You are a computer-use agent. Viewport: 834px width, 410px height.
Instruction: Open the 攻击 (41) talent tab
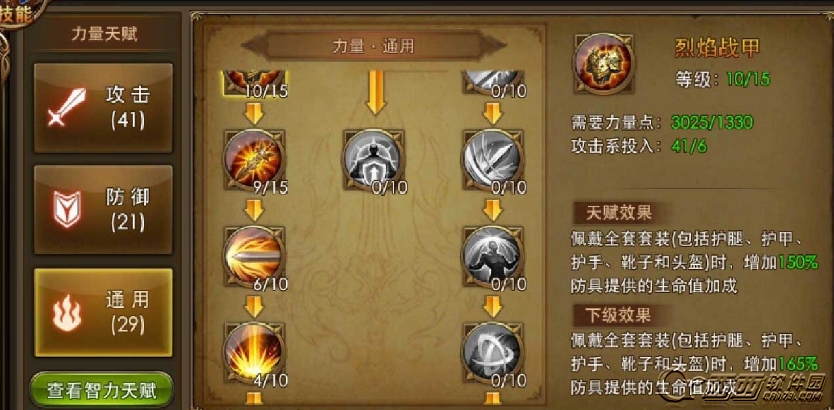pyautogui.click(x=103, y=108)
